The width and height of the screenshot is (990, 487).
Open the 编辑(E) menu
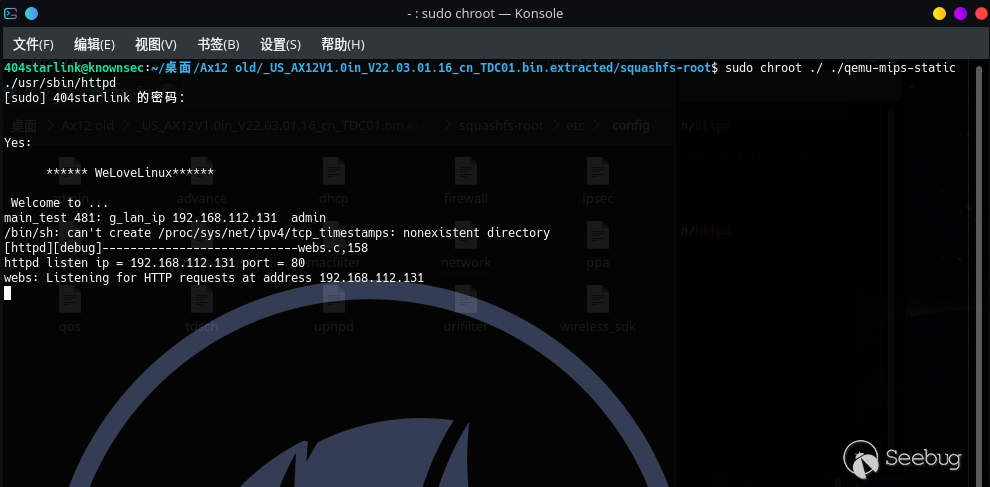pos(94,45)
